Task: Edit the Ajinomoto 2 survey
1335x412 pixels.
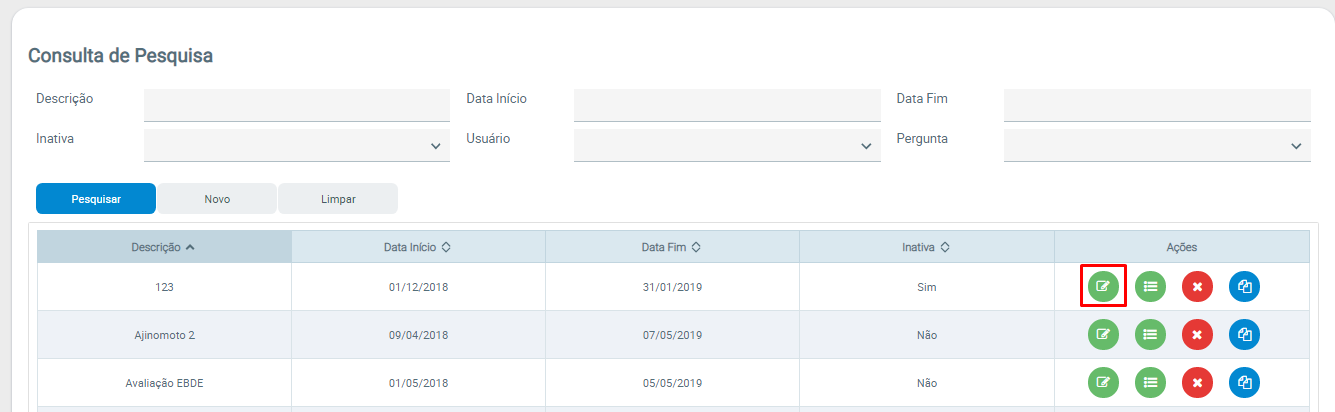Action: (1103, 334)
